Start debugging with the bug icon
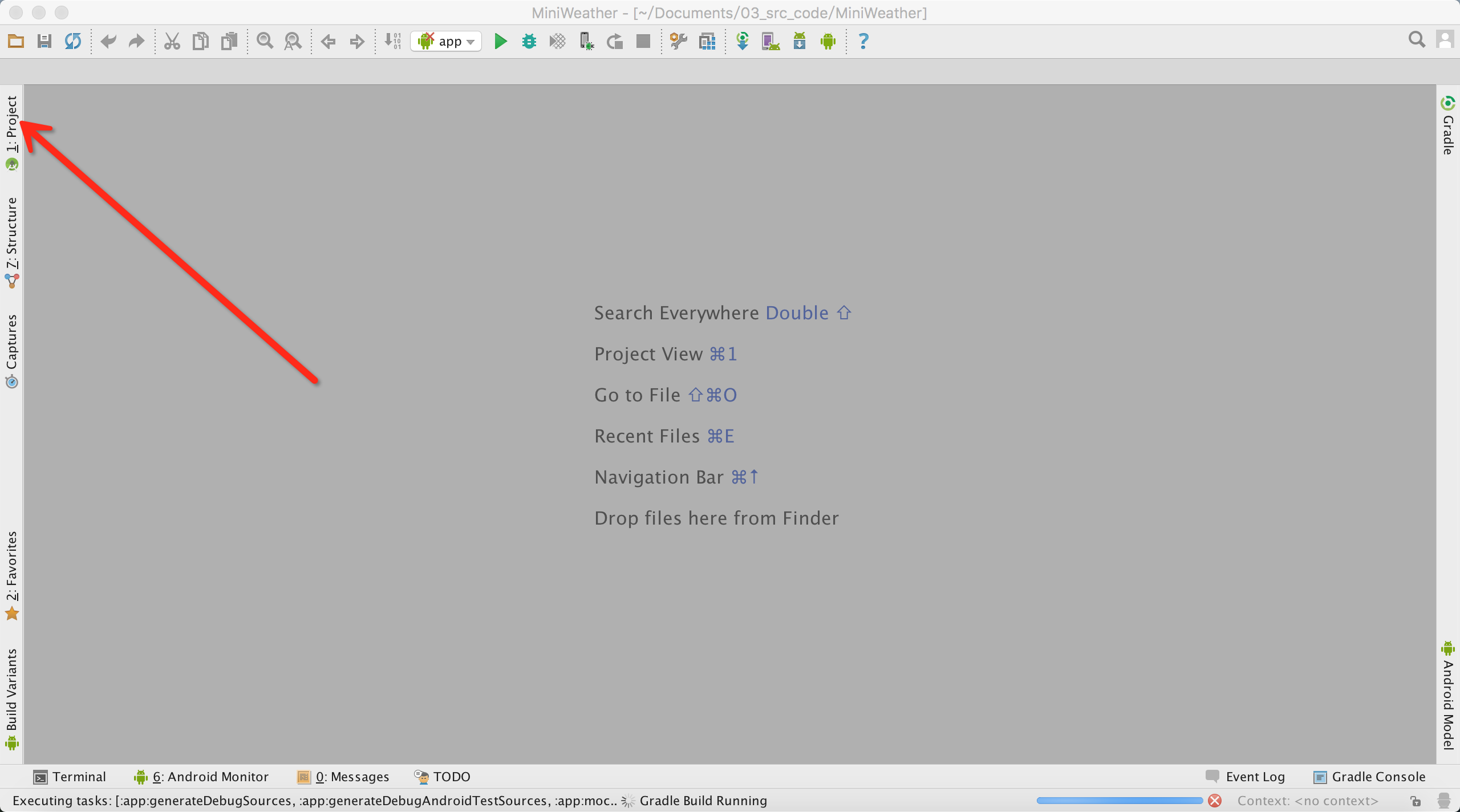 pos(529,41)
